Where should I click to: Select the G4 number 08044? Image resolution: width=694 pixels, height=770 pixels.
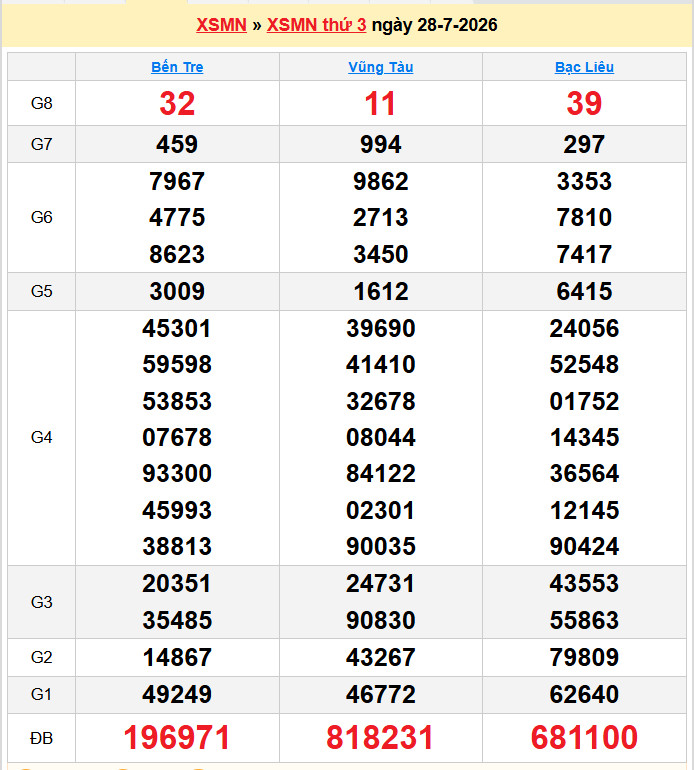coord(381,437)
